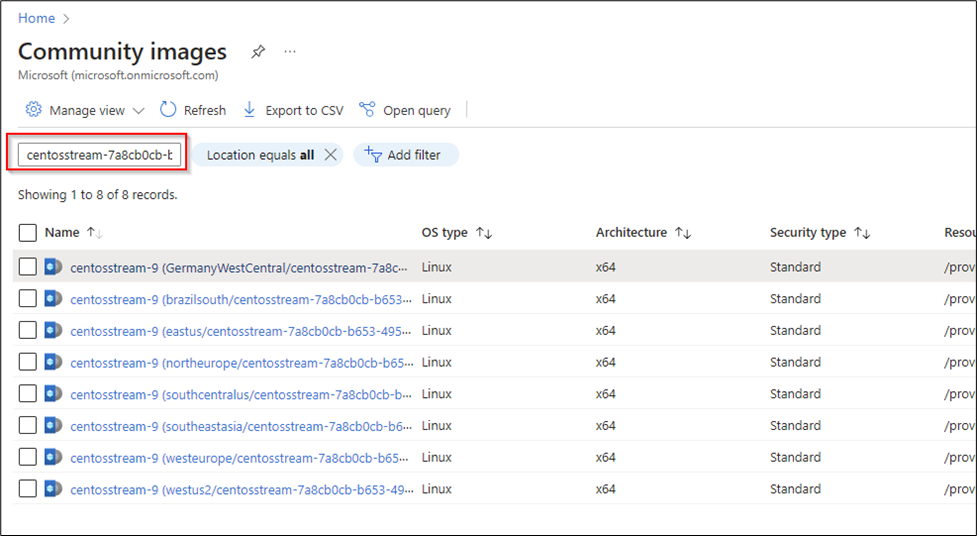The image size is (977, 536).
Task: Click the centosstream search filter box
Action: pyautogui.click(x=100, y=155)
